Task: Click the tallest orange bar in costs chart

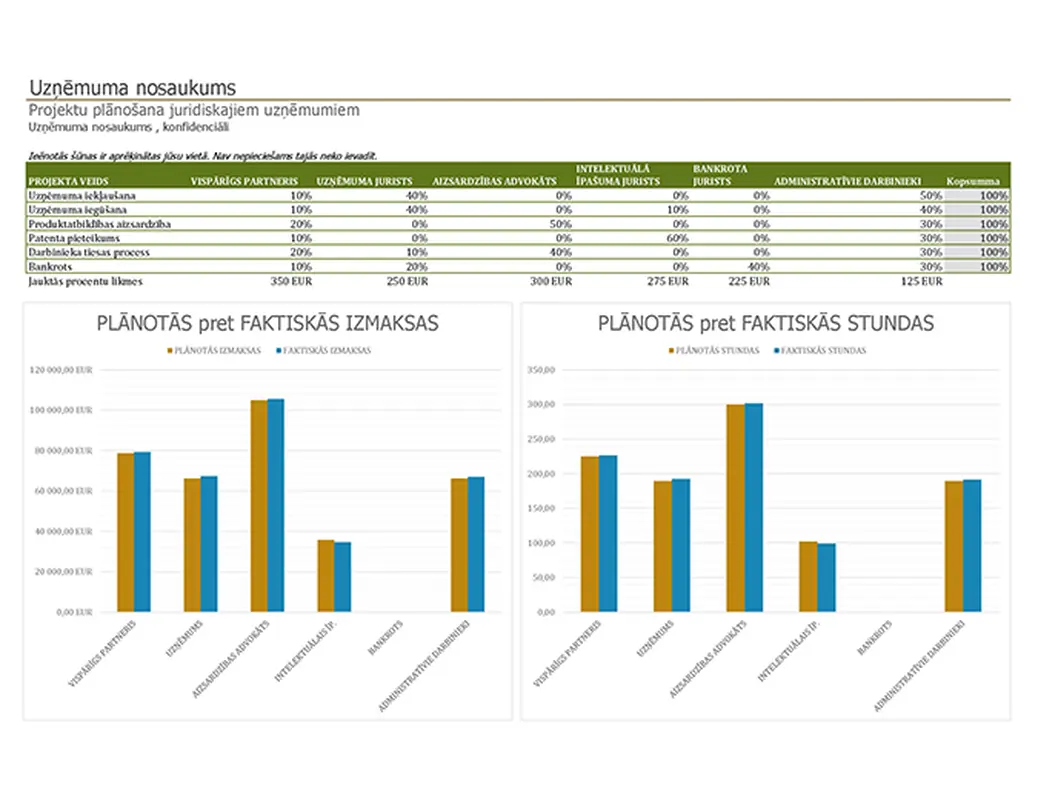Action: (x=259, y=505)
